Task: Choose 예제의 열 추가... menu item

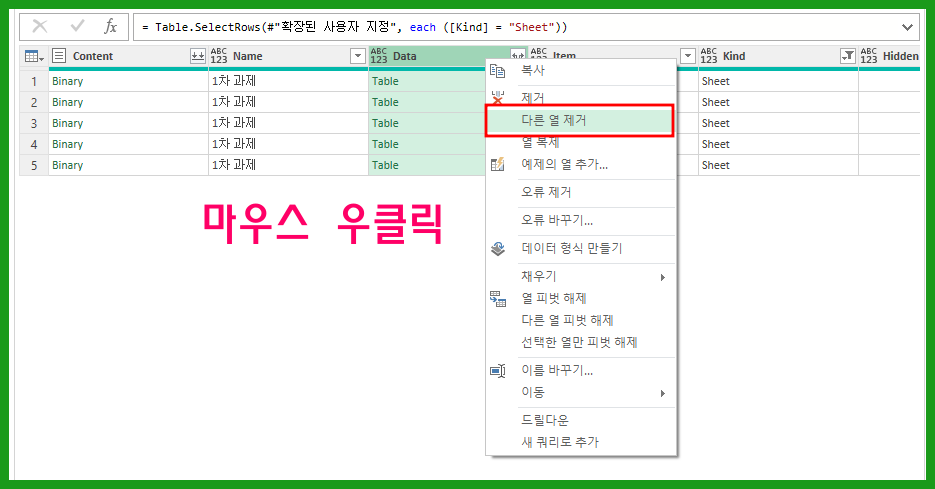Action: (581, 164)
